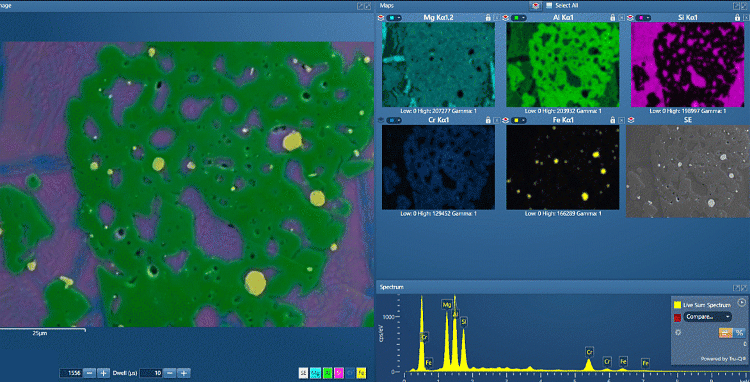Decrease the 1556 value with minus button

pos(89,373)
